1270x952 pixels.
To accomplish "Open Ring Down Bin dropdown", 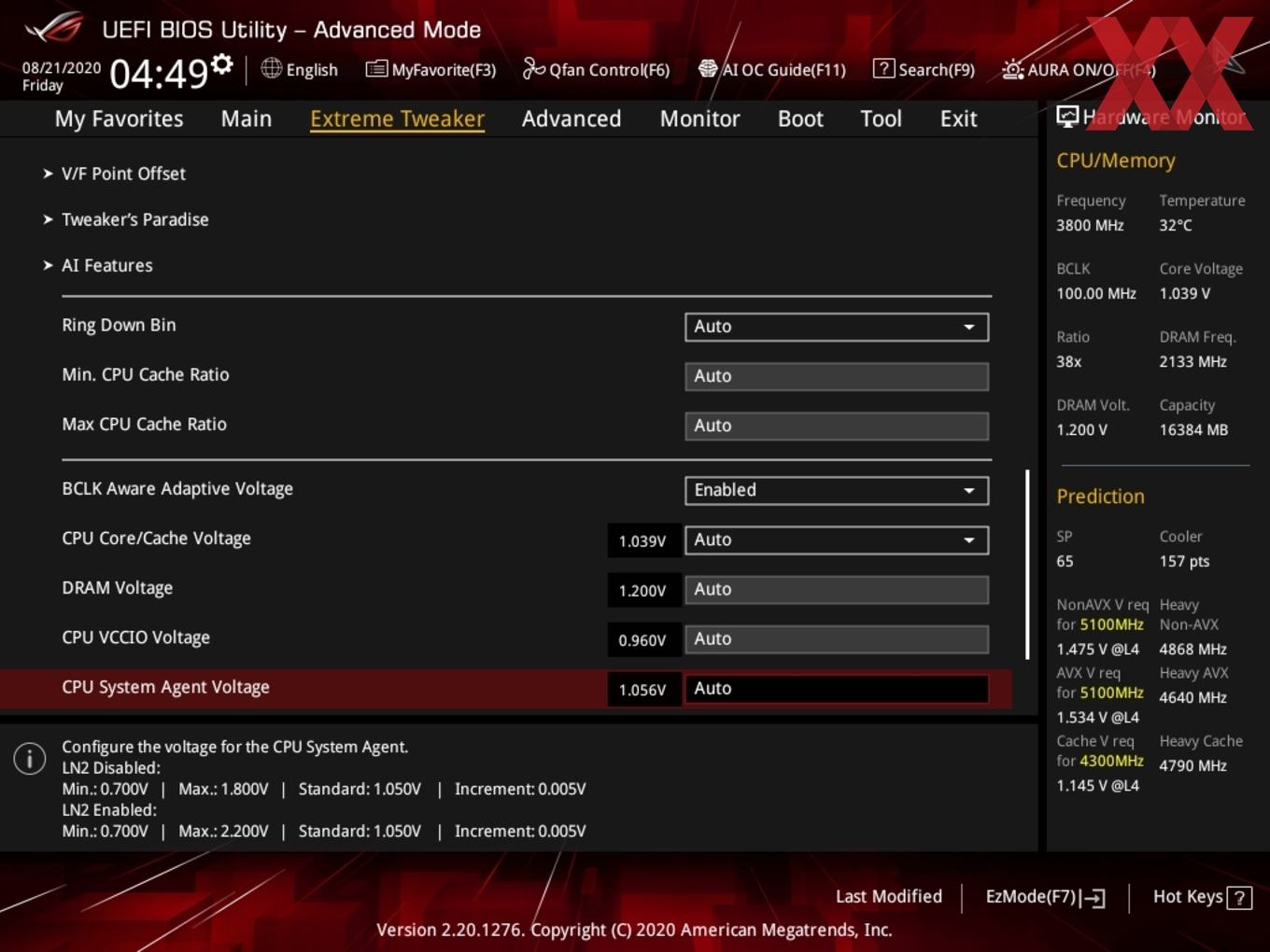I will tap(837, 327).
